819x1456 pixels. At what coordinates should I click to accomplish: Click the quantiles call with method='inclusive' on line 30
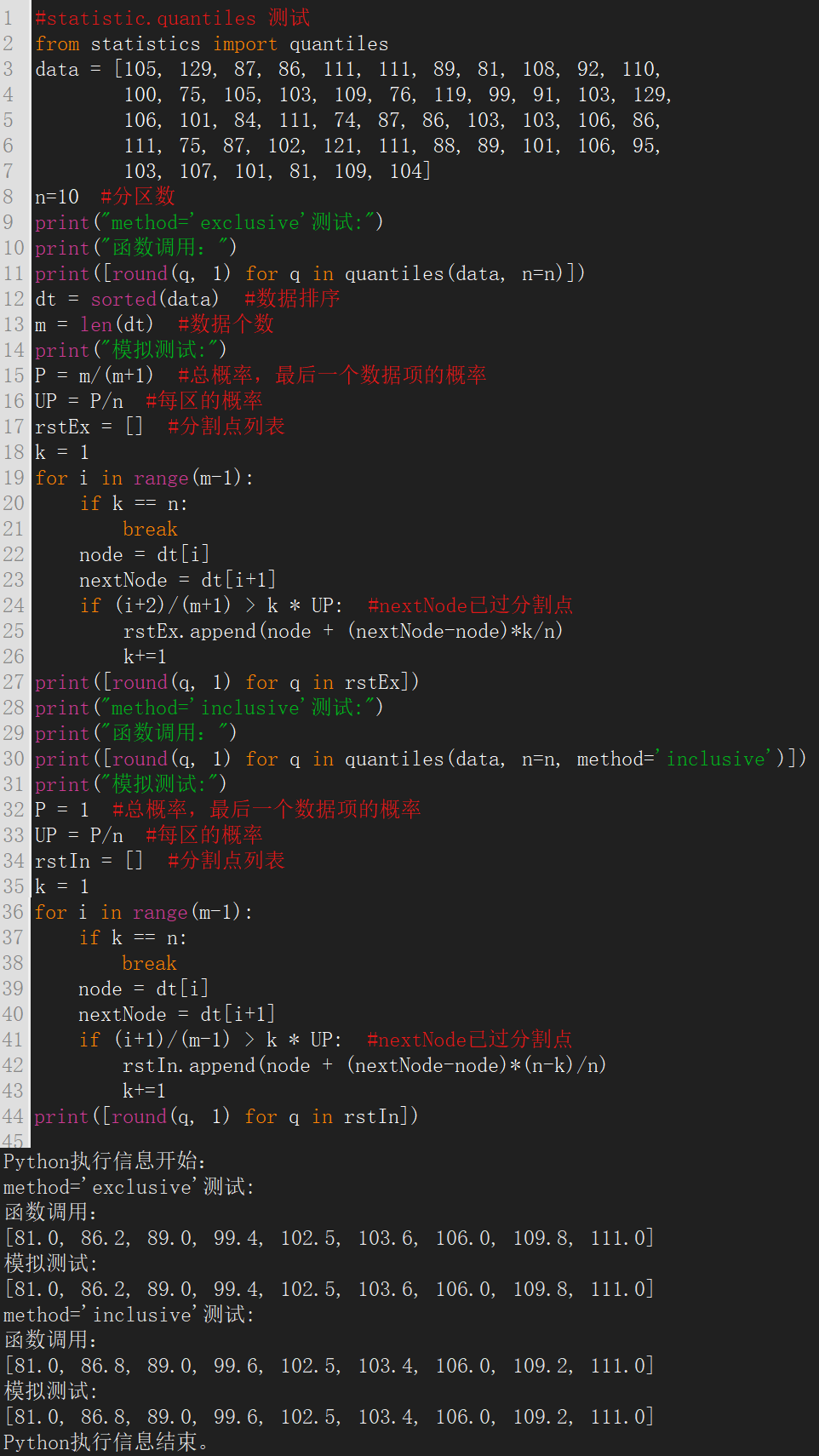[x=421, y=759]
